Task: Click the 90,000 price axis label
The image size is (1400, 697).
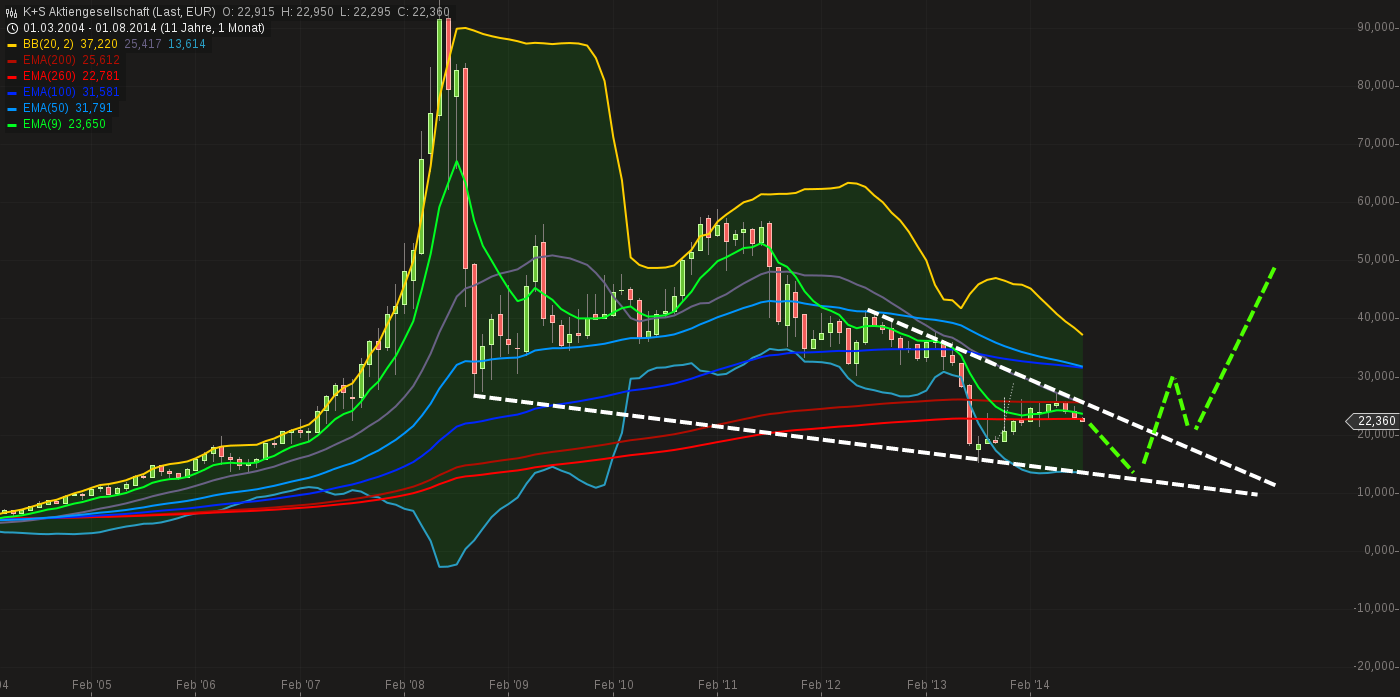Action: point(1376,27)
